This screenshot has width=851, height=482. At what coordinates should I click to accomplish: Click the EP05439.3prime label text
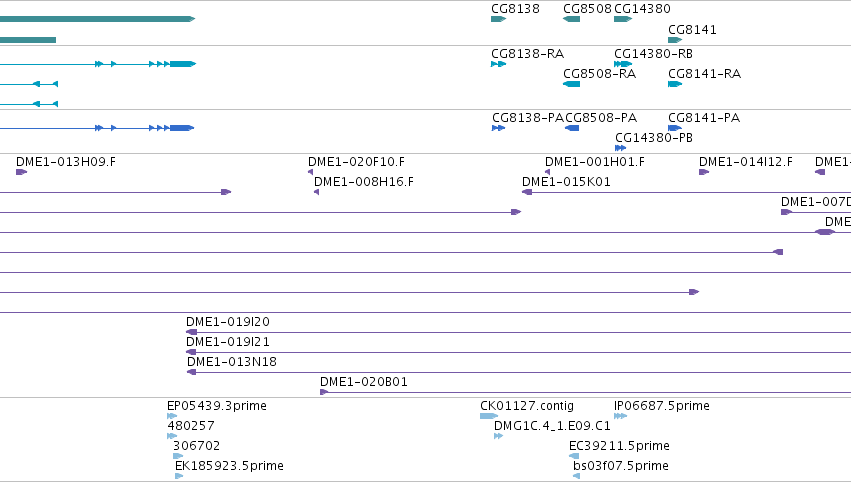[217, 406]
